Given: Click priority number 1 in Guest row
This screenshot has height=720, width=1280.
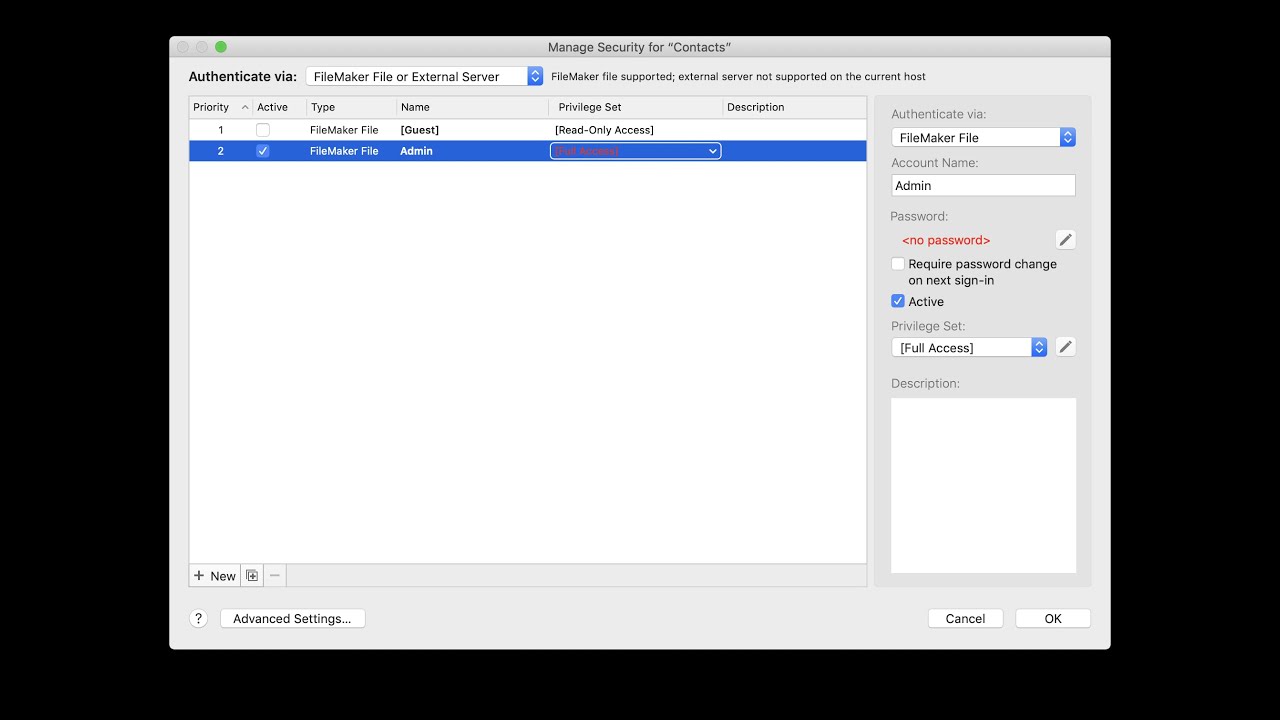Looking at the screenshot, I should 221,130.
